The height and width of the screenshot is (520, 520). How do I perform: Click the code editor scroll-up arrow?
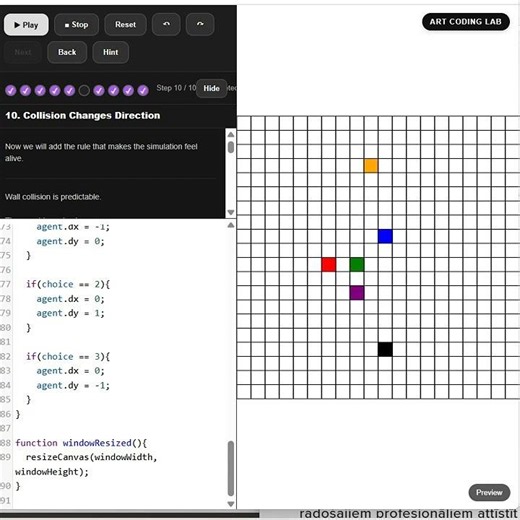(x=231, y=225)
